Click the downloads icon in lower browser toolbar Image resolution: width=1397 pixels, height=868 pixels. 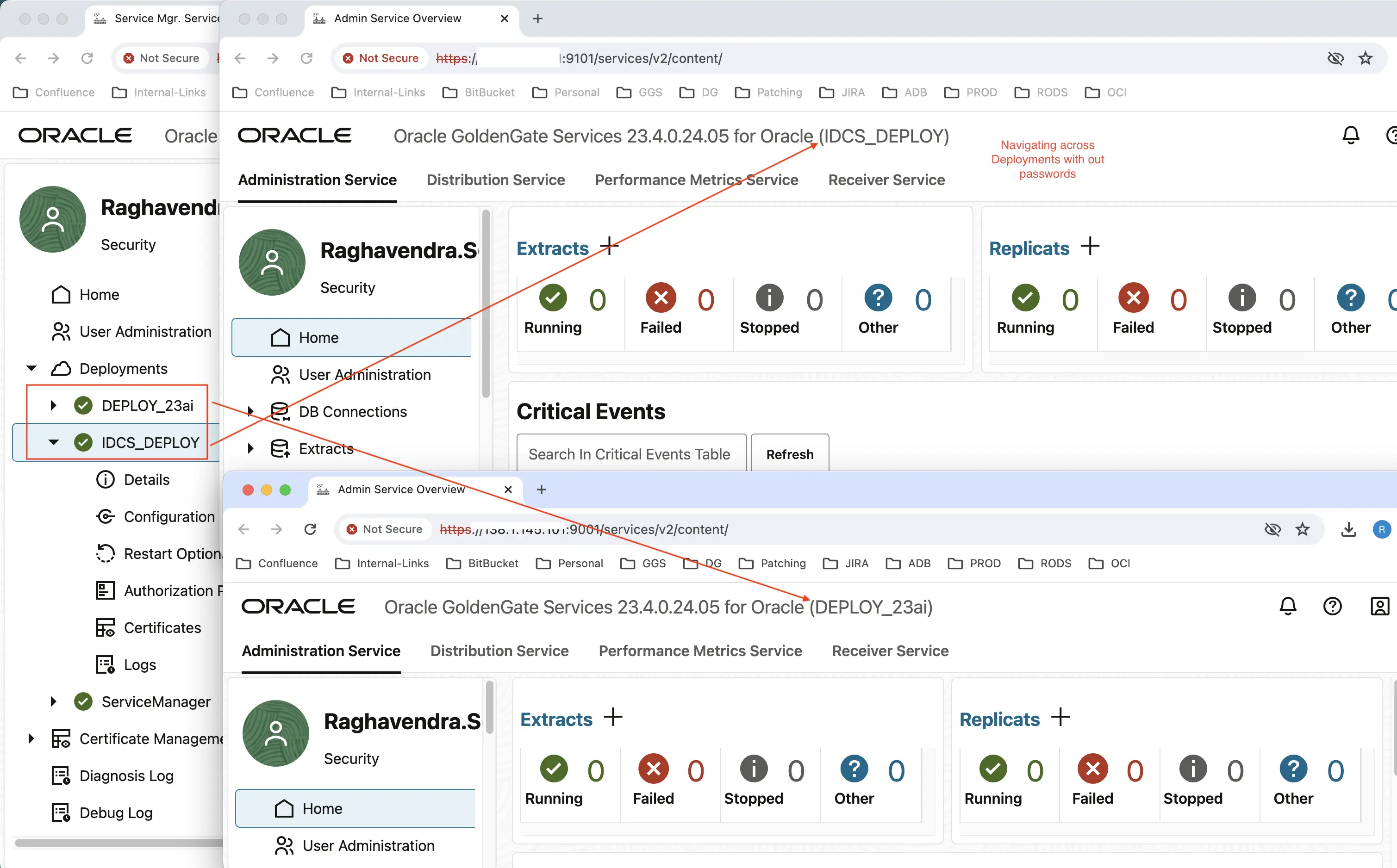click(1348, 529)
